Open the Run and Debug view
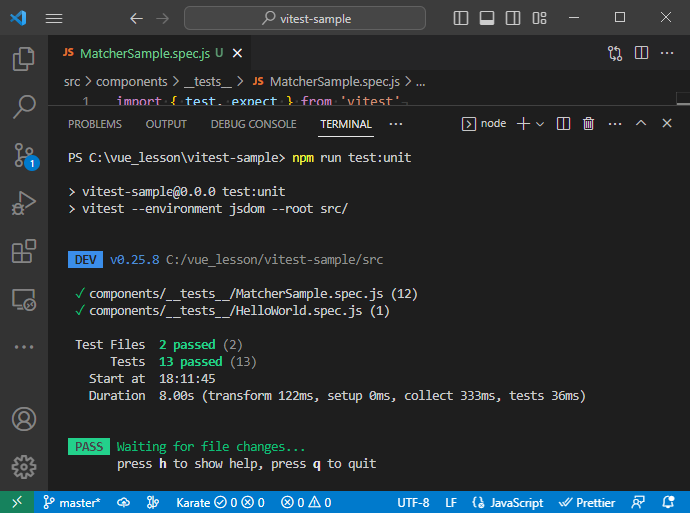Screen dimensions: 690x513 [24, 203]
